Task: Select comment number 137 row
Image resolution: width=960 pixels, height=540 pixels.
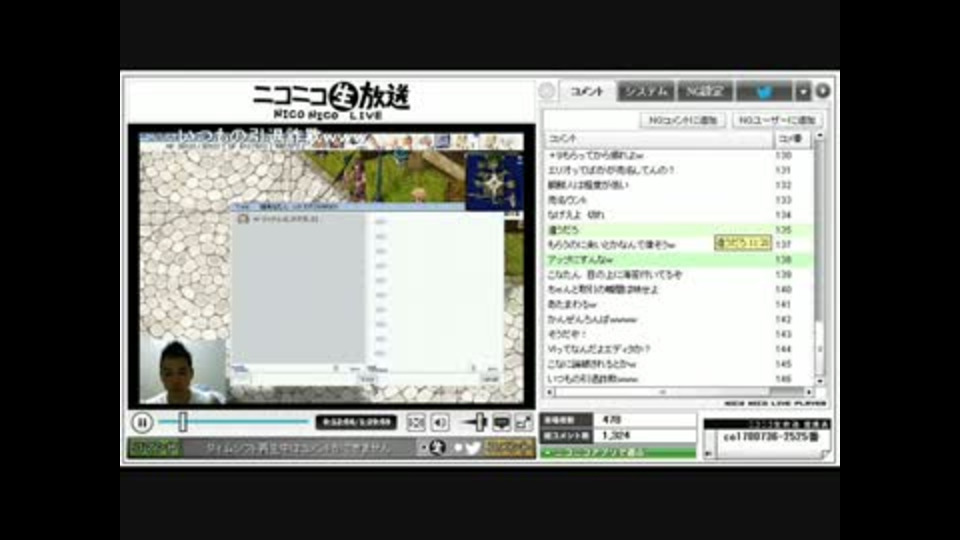Action: click(679, 244)
